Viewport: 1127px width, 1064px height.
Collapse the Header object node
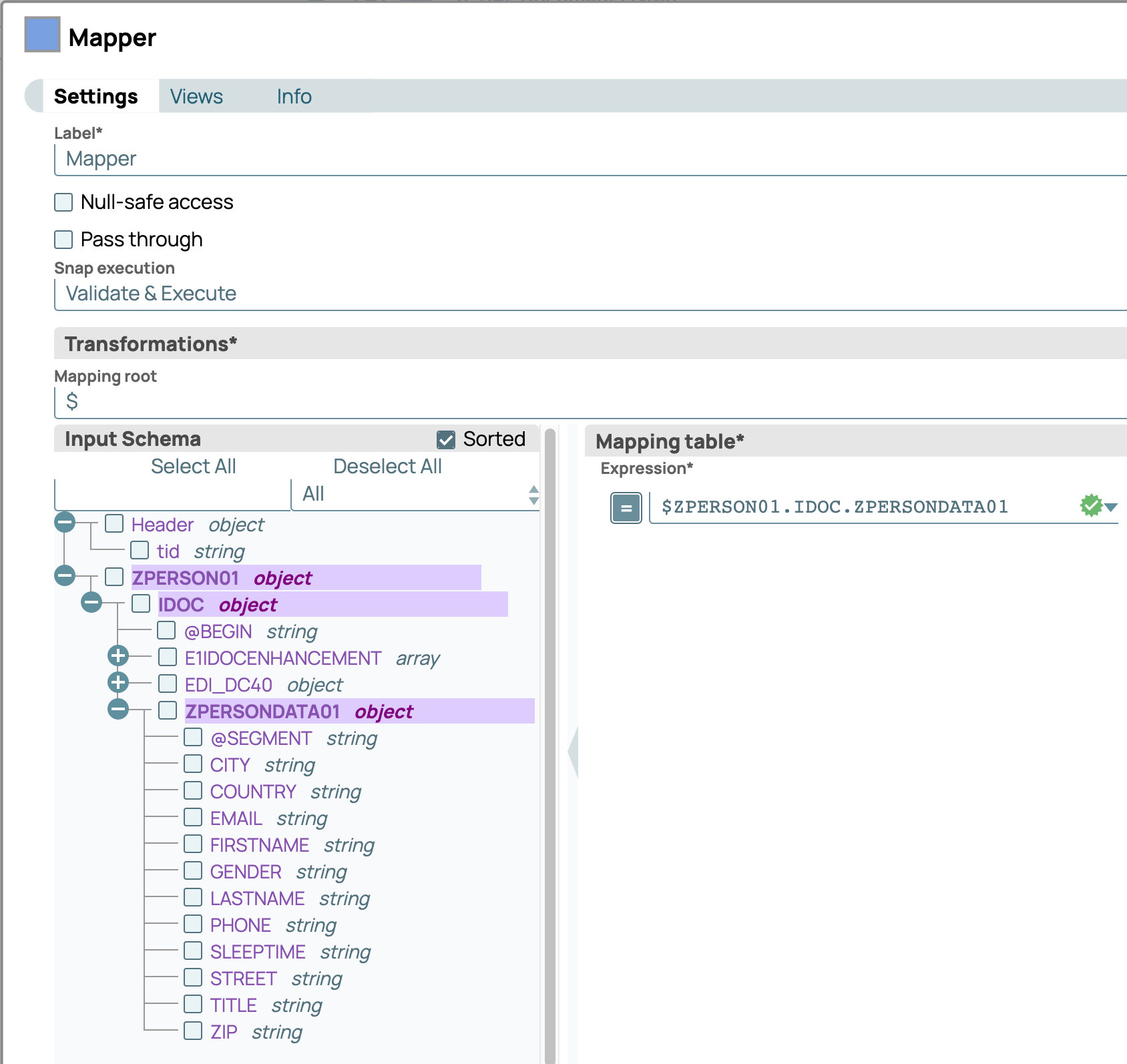(x=65, y=522)
